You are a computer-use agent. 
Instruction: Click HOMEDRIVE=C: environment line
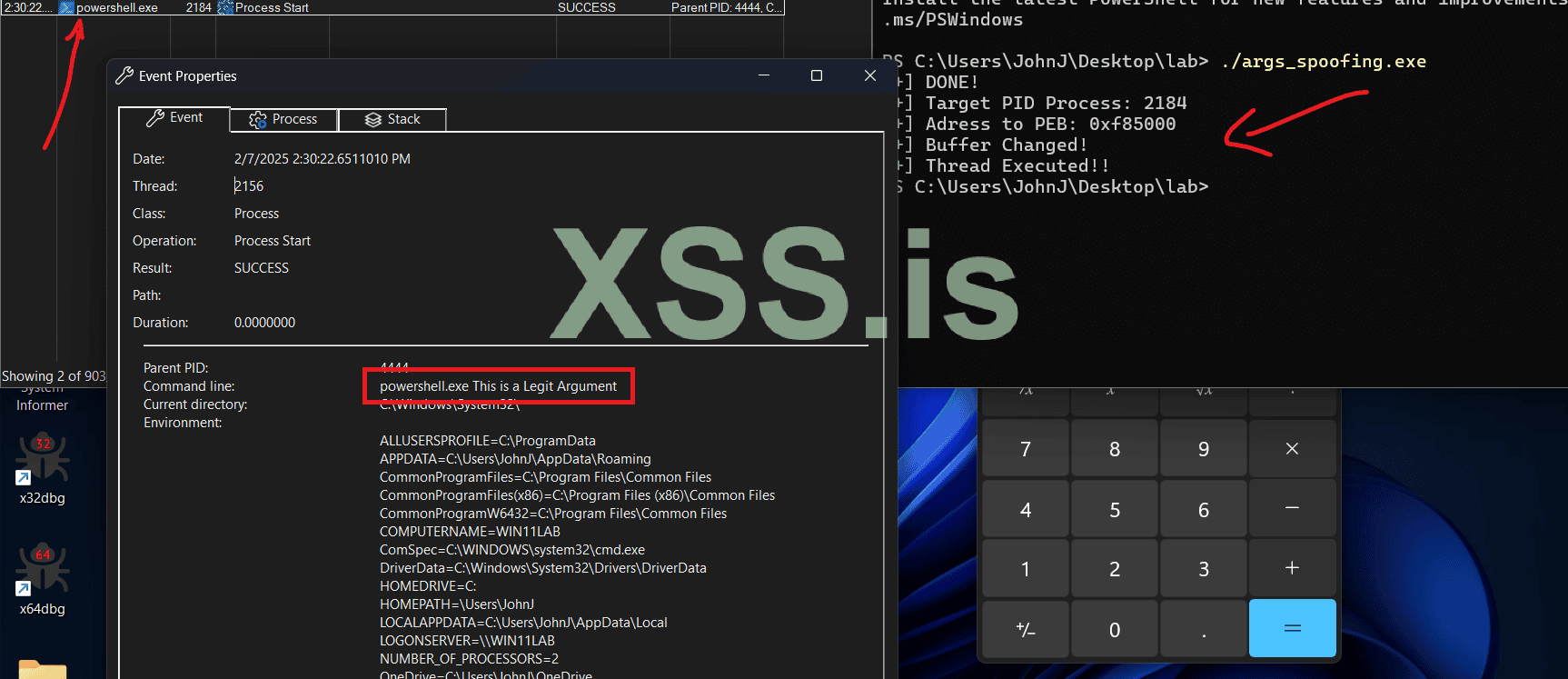click(x=428, y=586)
